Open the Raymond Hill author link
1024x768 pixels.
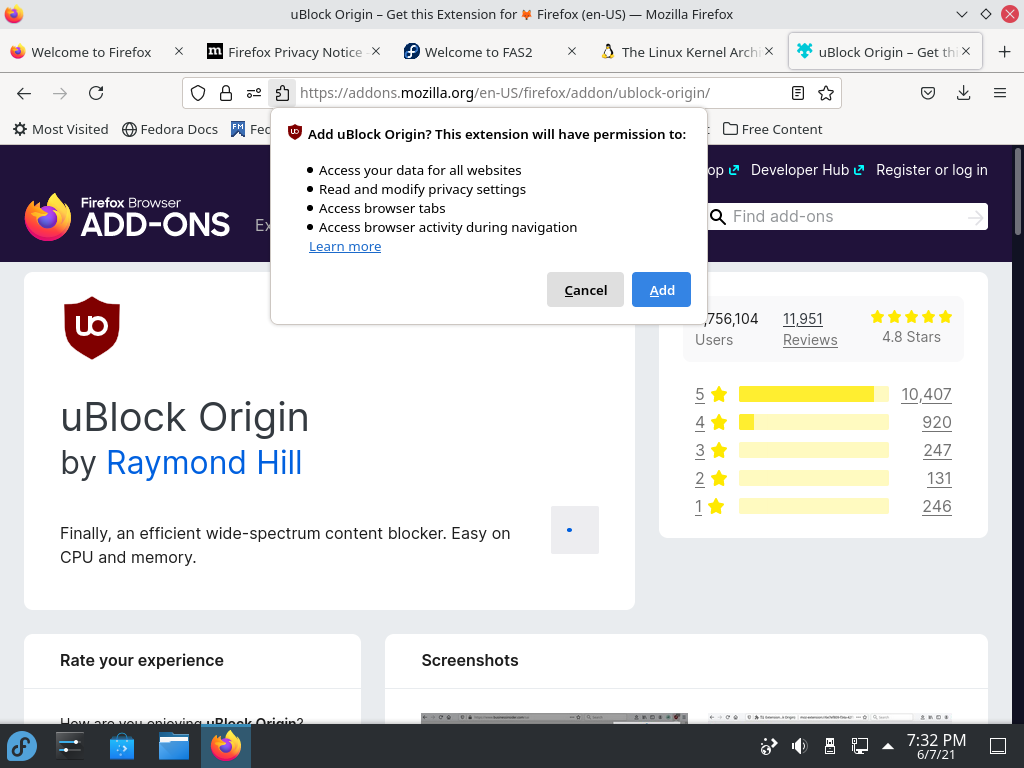coord(204,463)
